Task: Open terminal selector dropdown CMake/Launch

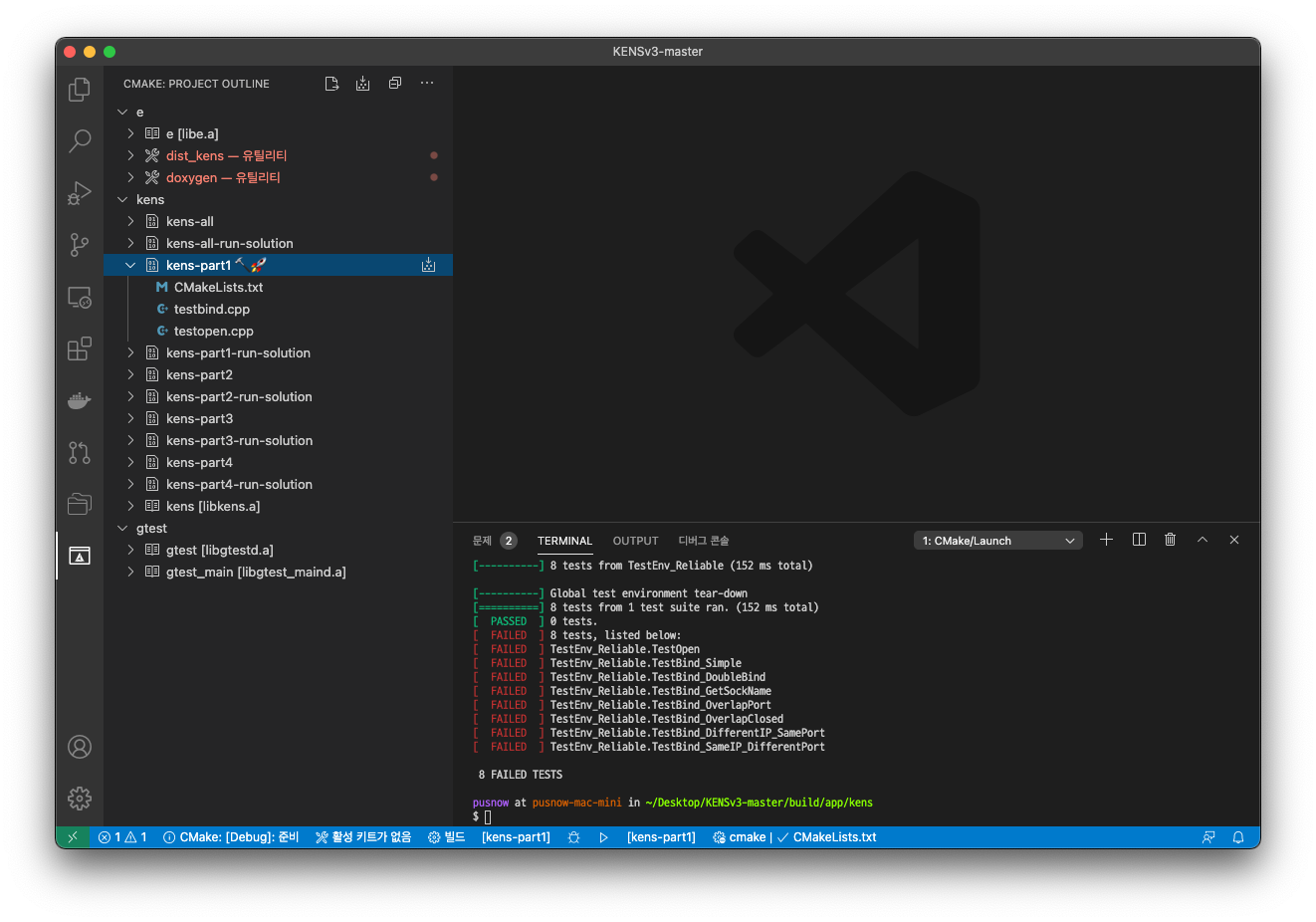Action: coord(998,541)
